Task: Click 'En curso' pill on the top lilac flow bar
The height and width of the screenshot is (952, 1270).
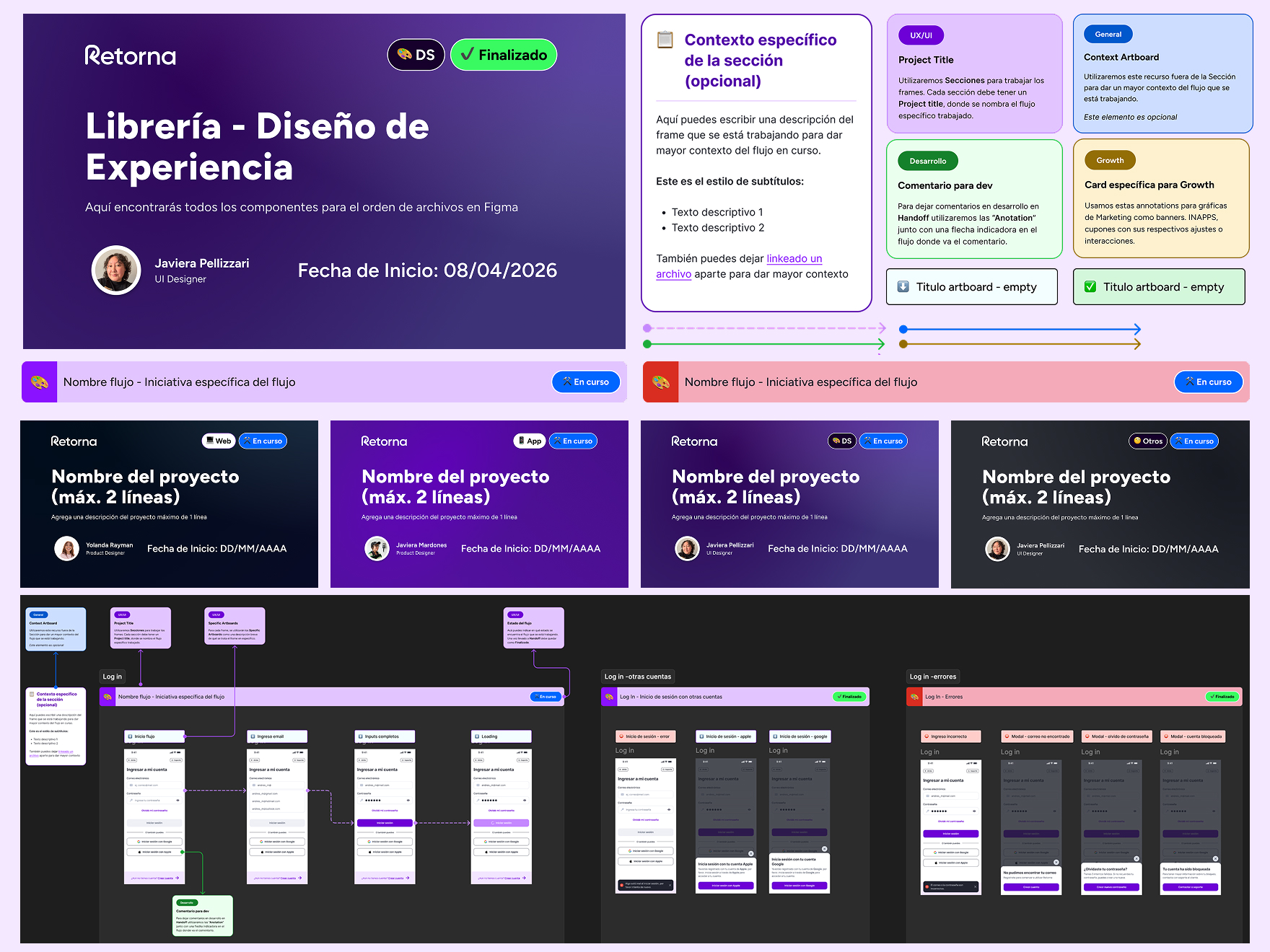Action: (586, 382)
